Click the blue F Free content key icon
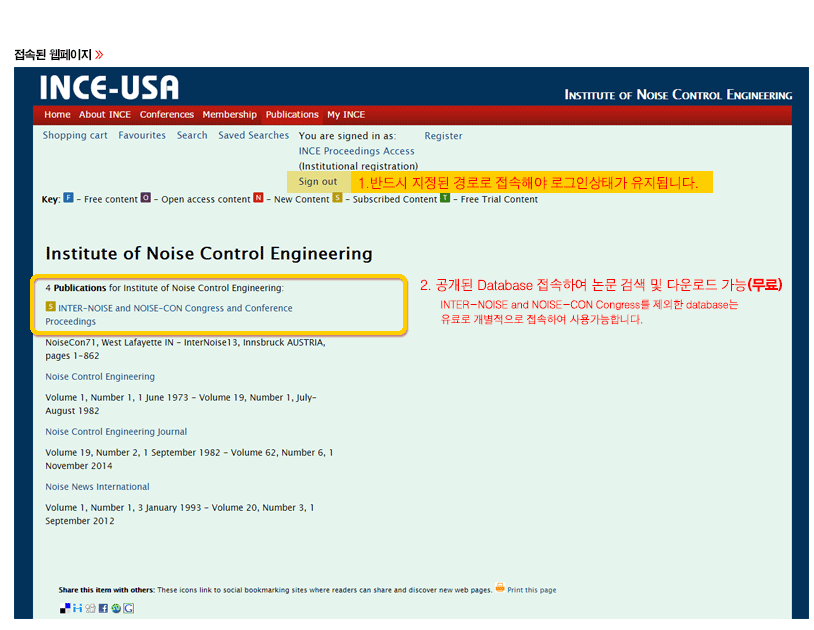The image size is (814, 630). (x=69, y=198)
